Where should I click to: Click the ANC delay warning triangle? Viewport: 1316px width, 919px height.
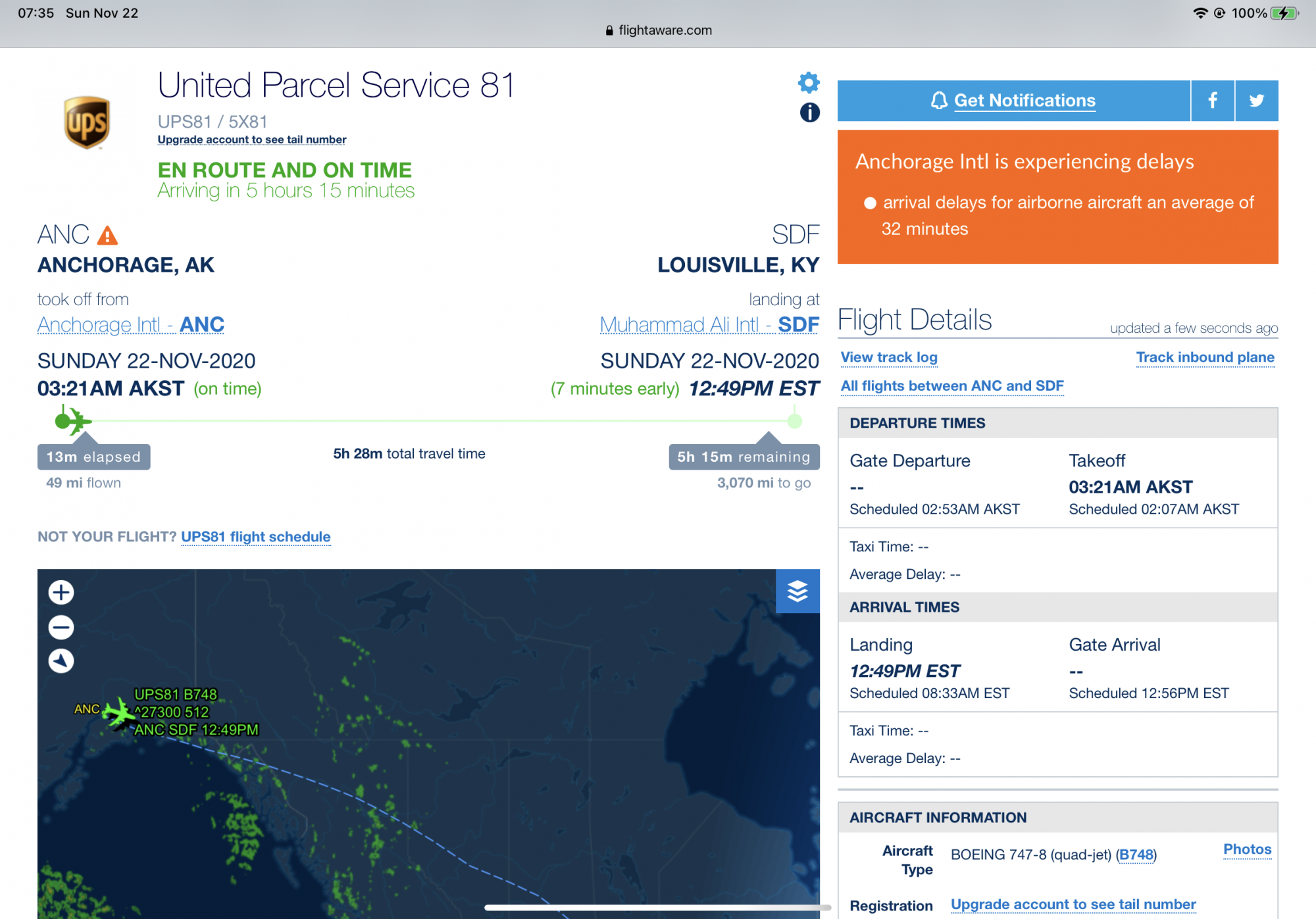tap(107, 236)
